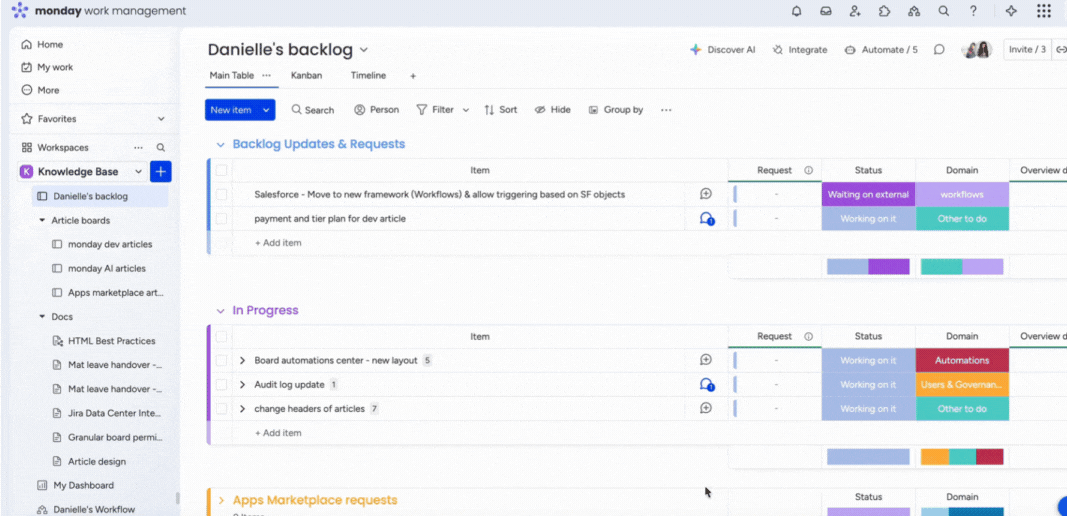Click the Waiting on external status cell
The image size is (1067, 516).
point(868,194)
